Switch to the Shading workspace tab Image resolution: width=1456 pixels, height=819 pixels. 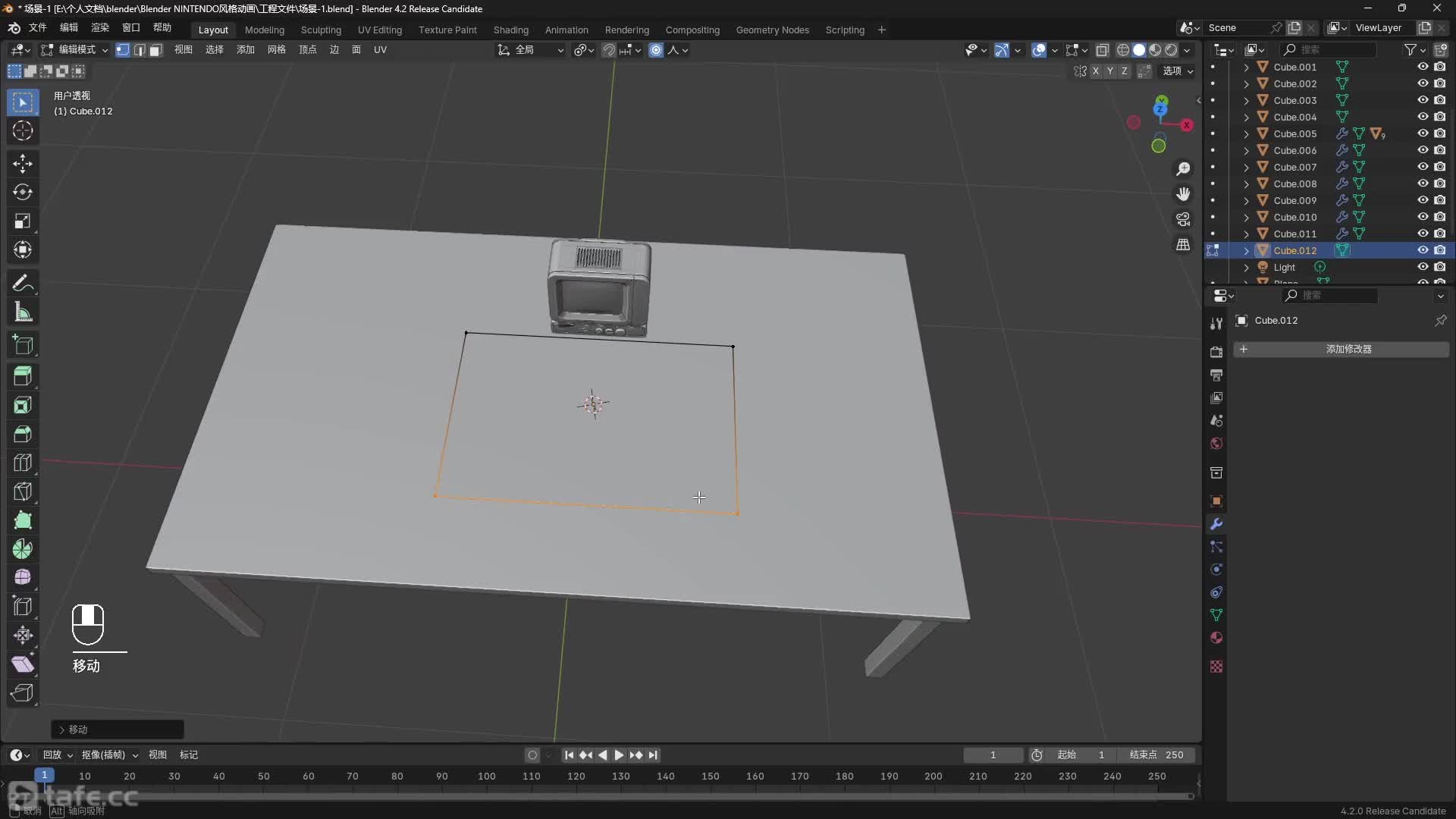point(511,30)
